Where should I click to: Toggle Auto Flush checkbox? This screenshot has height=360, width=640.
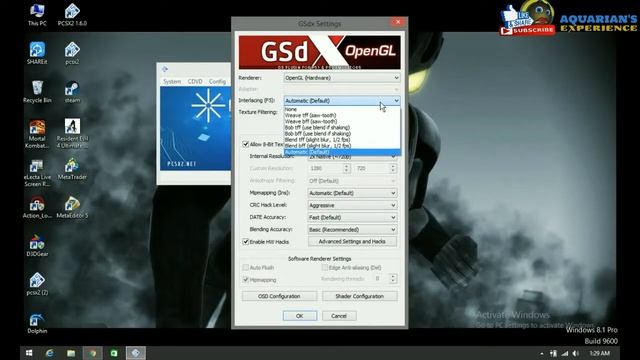[246, 267]
